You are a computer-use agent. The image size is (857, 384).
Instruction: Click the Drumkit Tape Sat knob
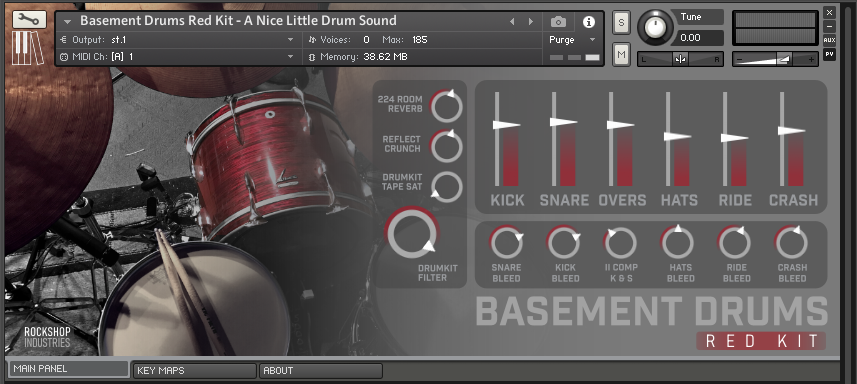tap(447, 187)
